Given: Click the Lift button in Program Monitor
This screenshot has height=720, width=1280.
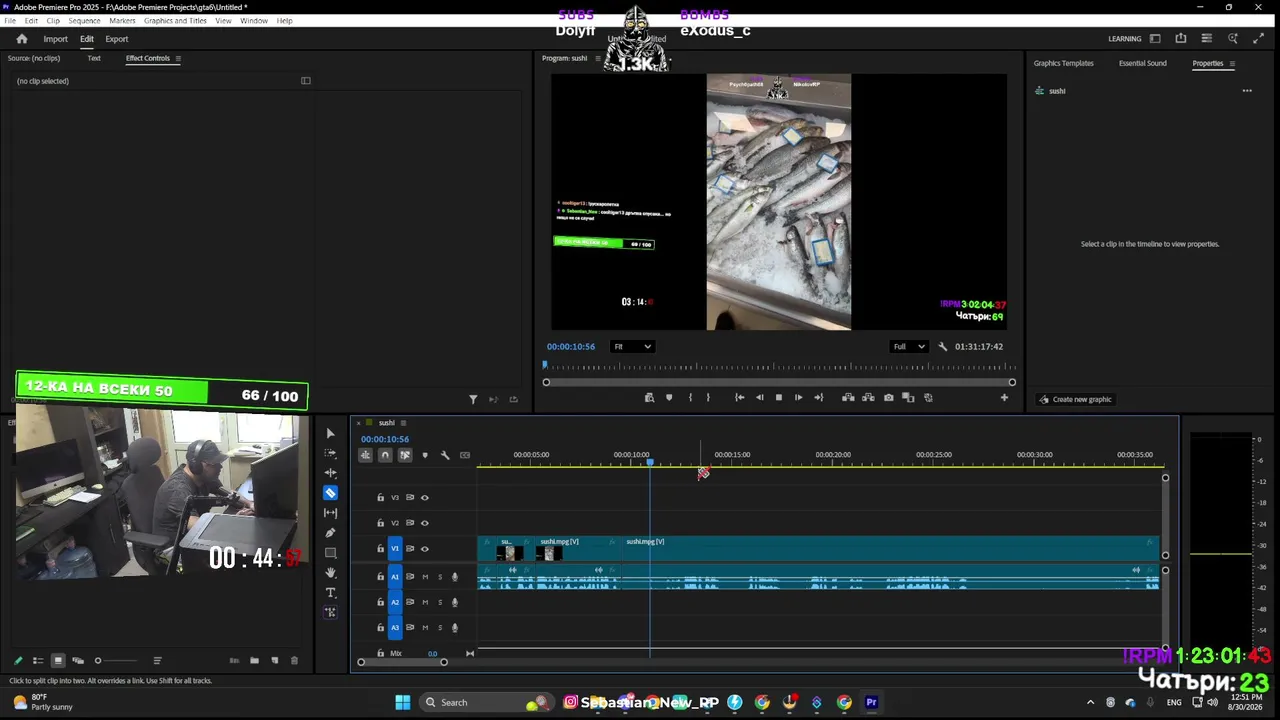Looking at the screenshot, I should coord(848,398).
